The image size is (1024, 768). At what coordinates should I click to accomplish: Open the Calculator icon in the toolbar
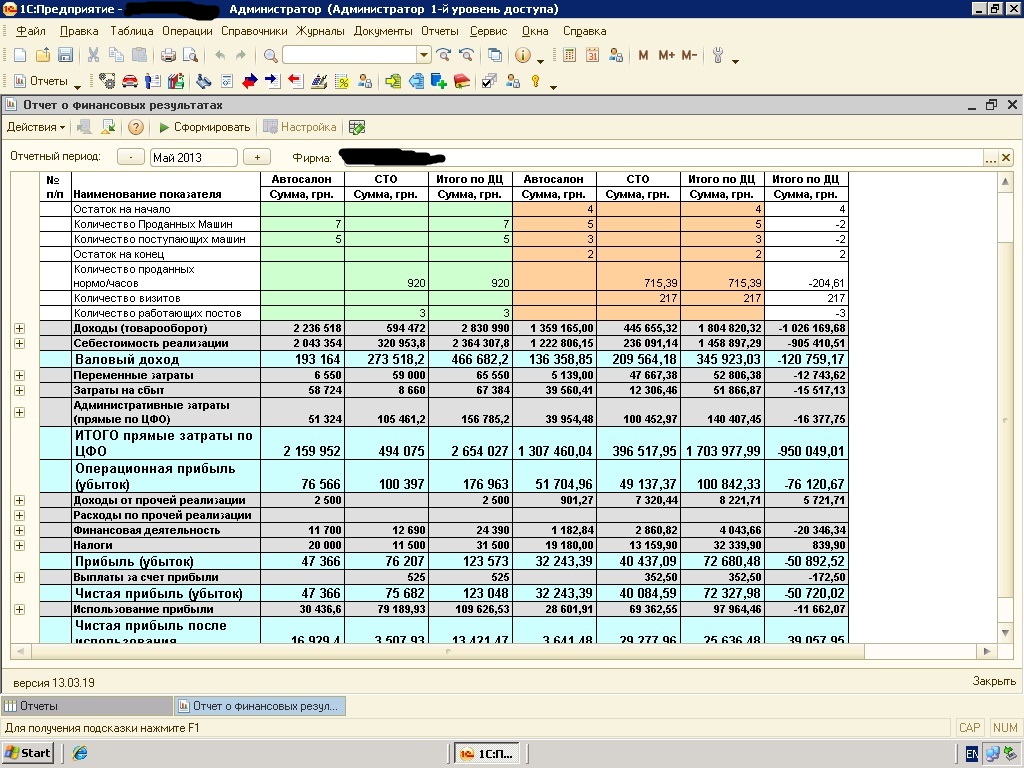[x=570, y=56]
